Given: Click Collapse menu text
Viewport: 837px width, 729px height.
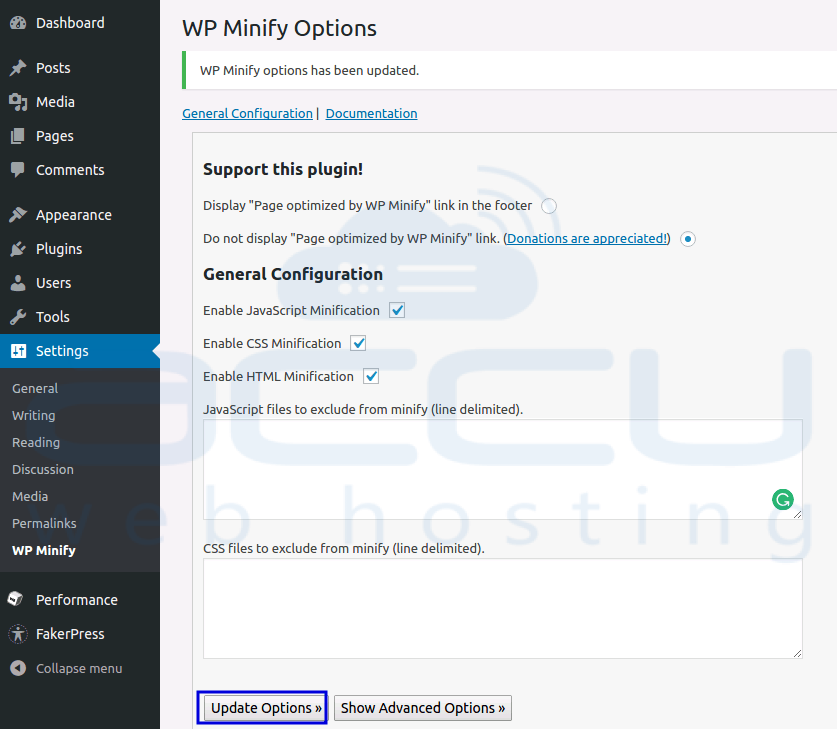Looking at the screenshot, I should 79,668.
